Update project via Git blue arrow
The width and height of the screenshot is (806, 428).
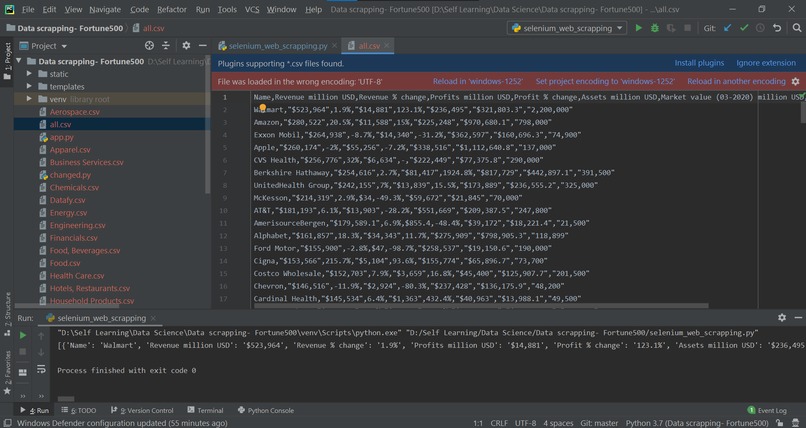[727, 28]
